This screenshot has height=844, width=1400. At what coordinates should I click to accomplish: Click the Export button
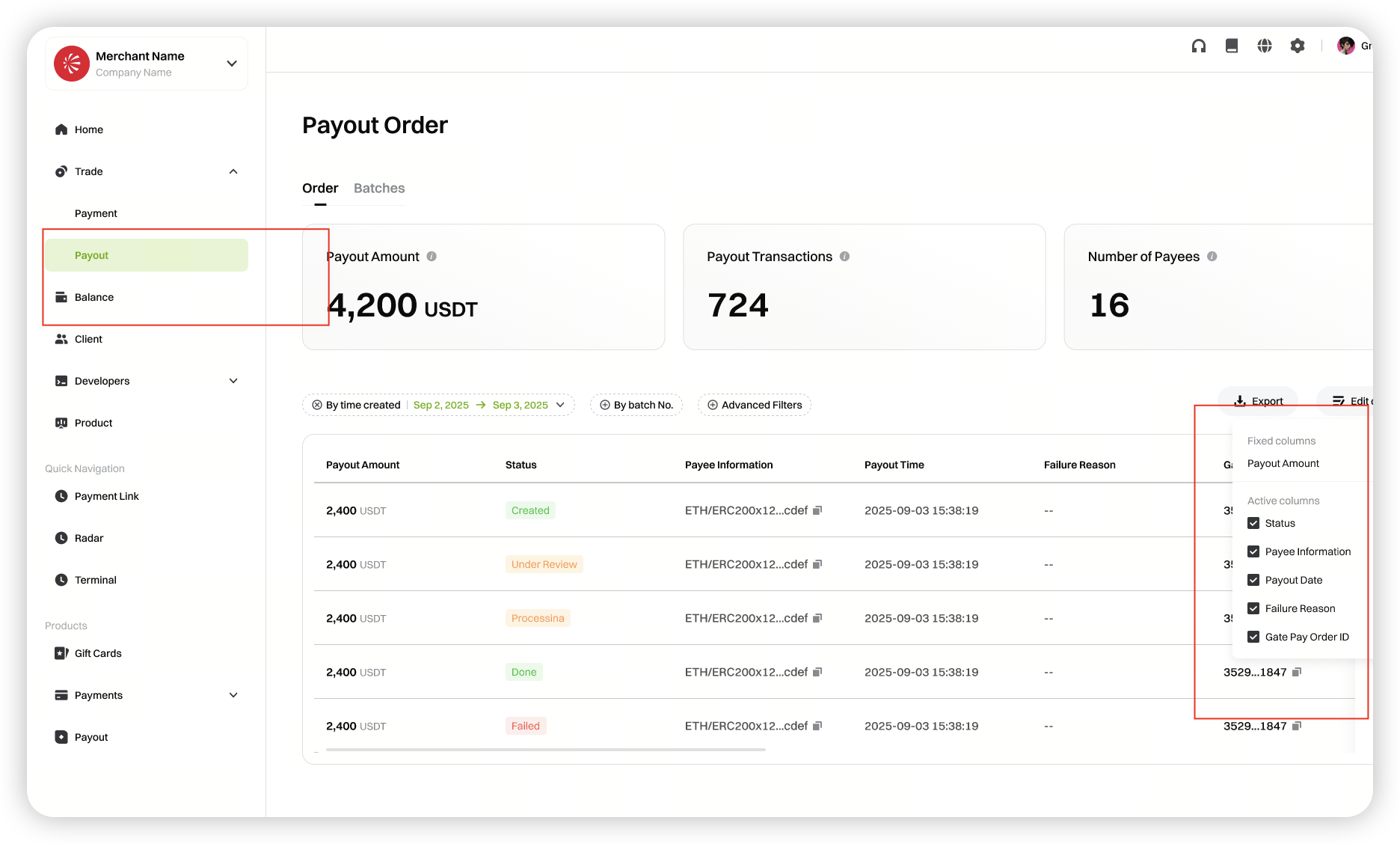coord(1259,401)
